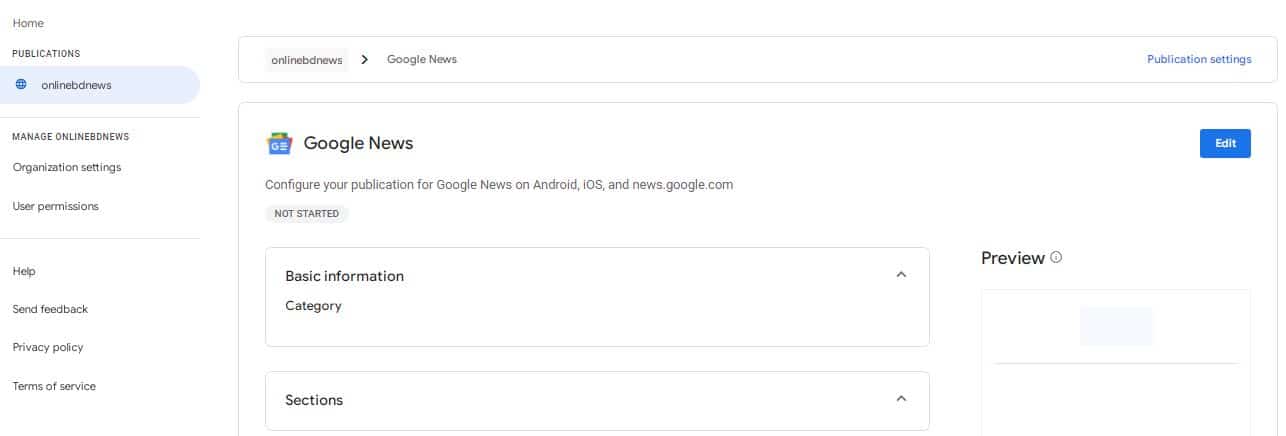Open Terms of service
The height and width of the screenshot is (436, 1286).
[54, 386]
